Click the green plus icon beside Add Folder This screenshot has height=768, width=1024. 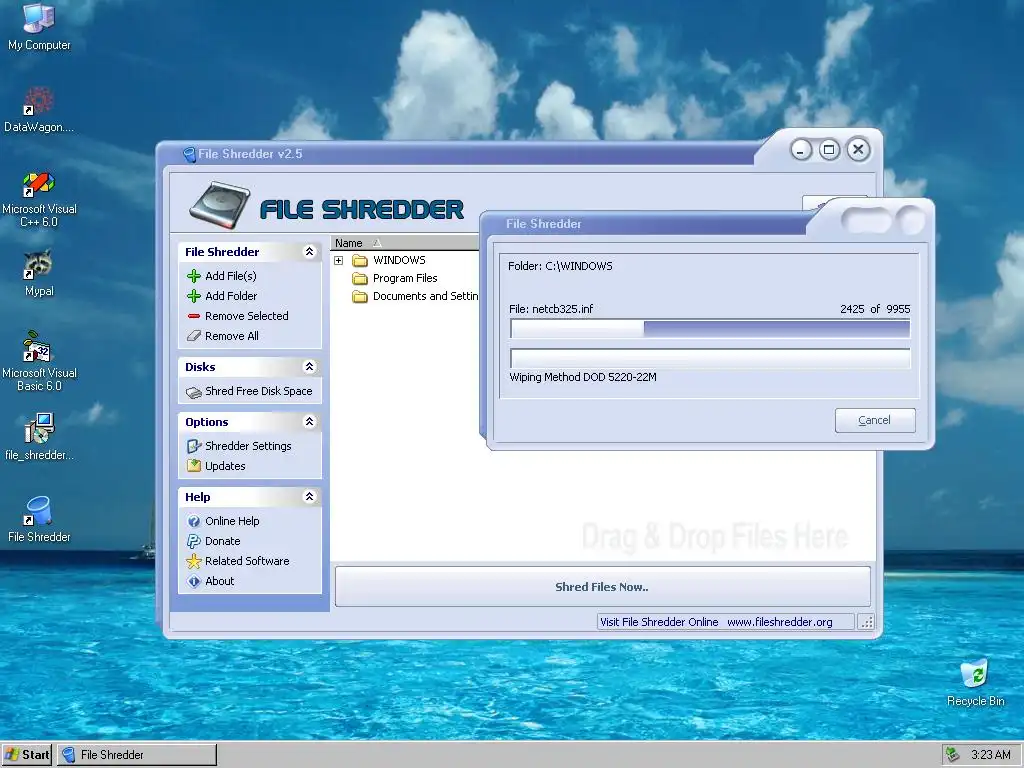click(x=194, y=296)
